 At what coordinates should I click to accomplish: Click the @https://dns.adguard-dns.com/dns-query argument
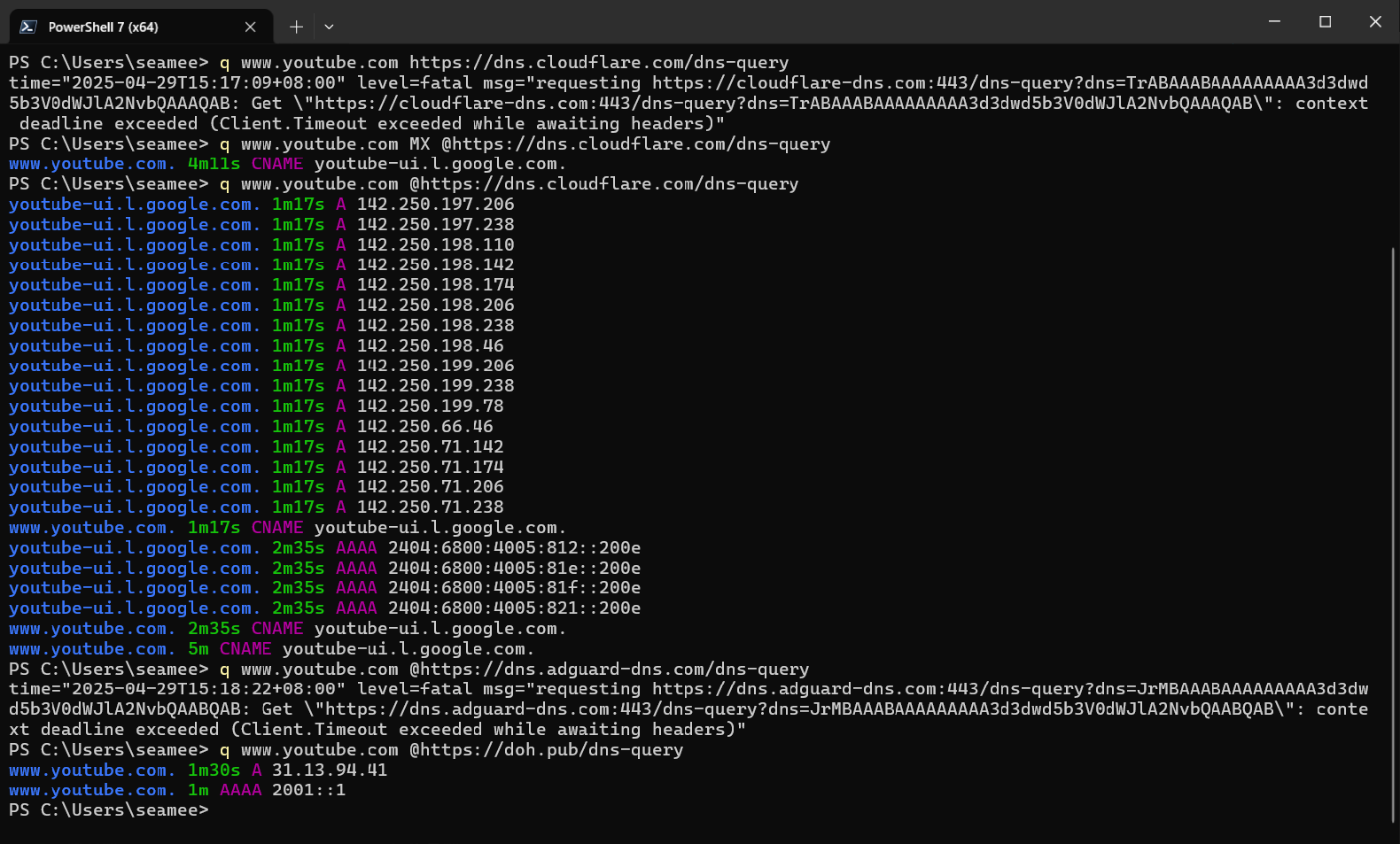pyautogui.click(x=610, y=669)
